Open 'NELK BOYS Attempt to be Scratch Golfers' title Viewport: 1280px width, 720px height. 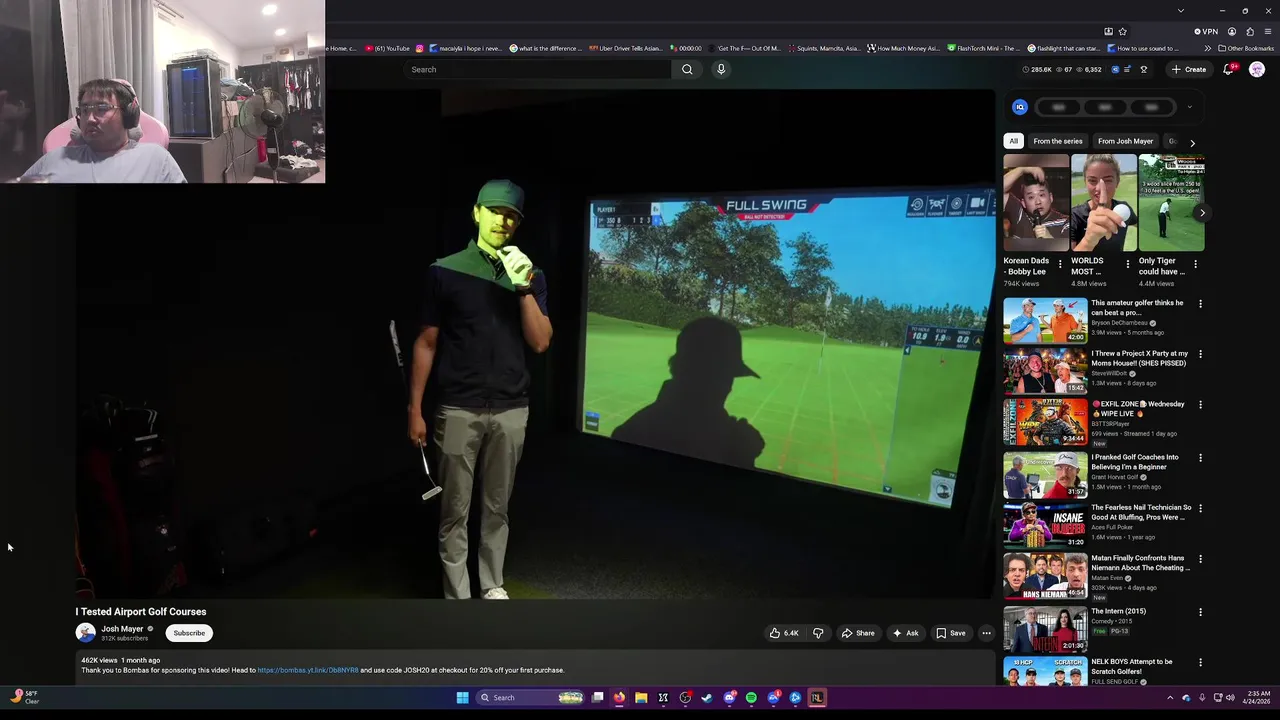(1133, 666)
